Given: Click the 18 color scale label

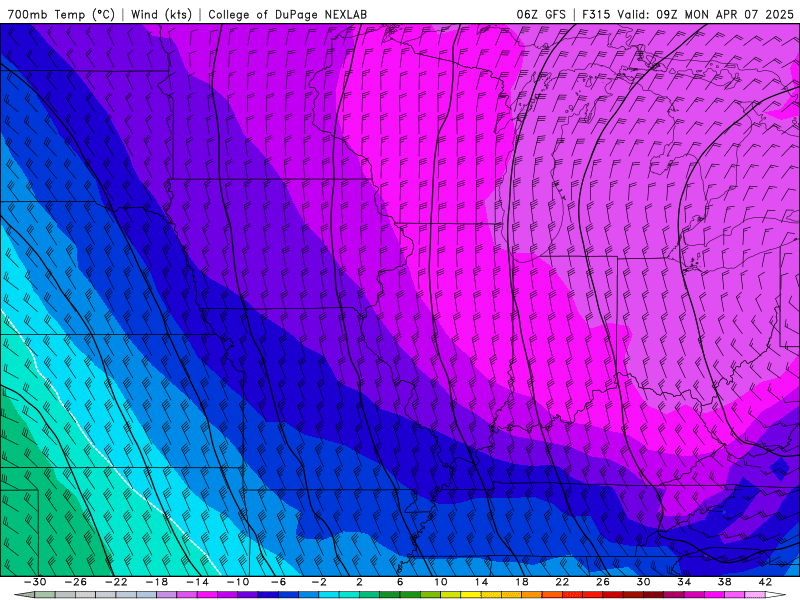Looking at the screenshot, I should 521,582.
